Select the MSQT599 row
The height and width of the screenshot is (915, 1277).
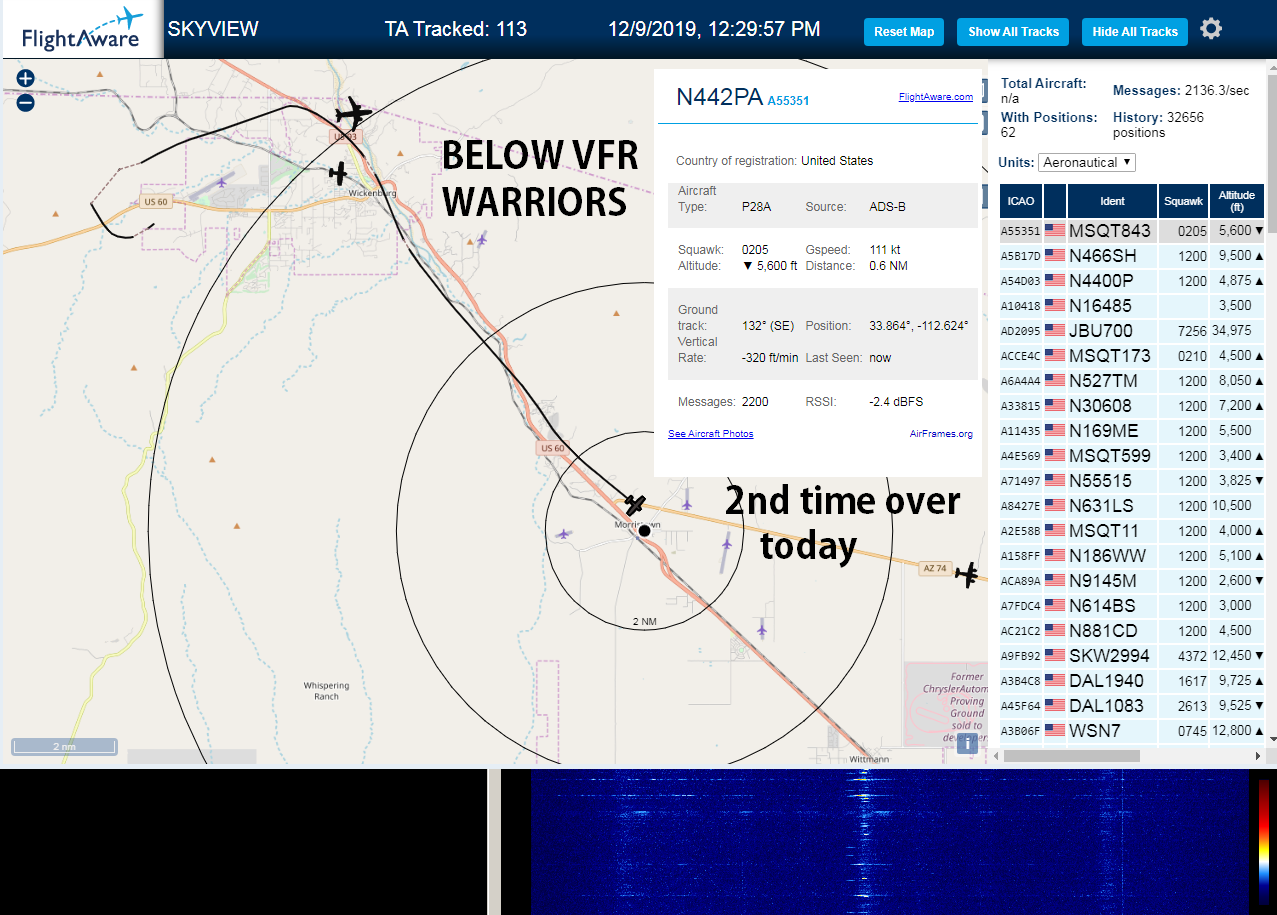tap(1132, 456)
